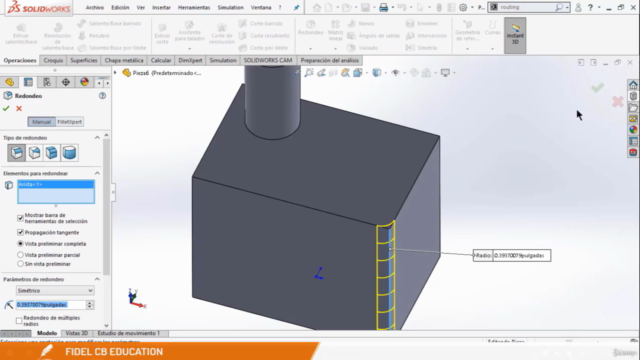Screen dimensions: 640x360
Task: Cancel the Redondeo with the red X
Action: pos(19,109)
